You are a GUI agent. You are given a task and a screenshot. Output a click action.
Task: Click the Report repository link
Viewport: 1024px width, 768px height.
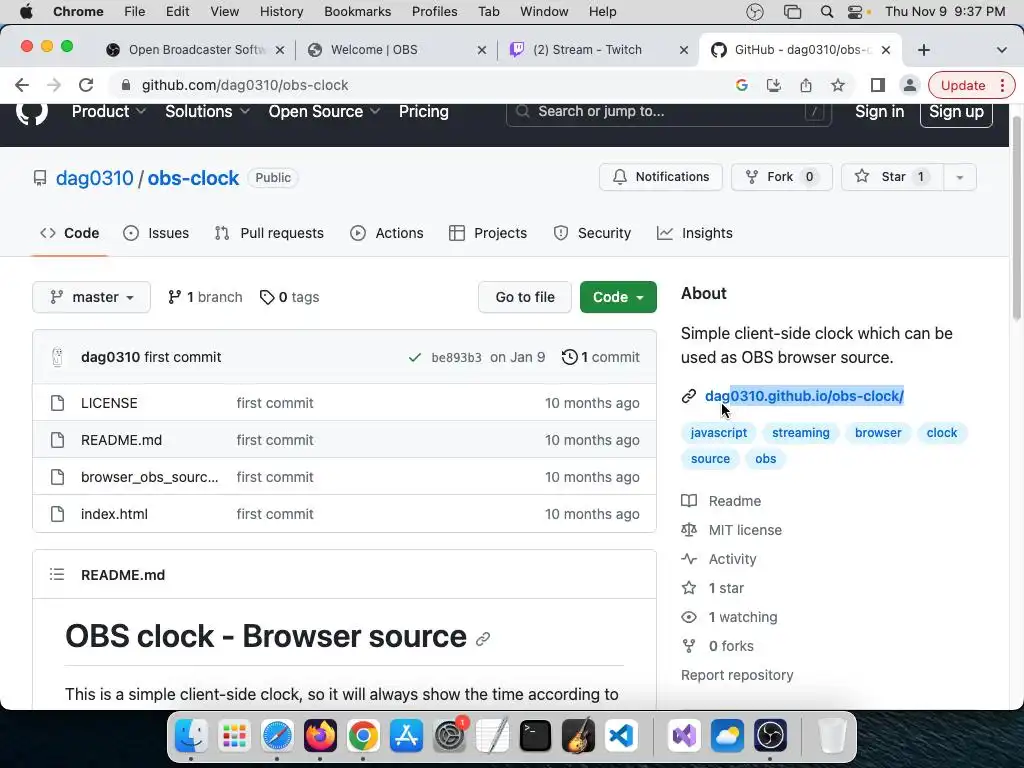tap(737, 675)
